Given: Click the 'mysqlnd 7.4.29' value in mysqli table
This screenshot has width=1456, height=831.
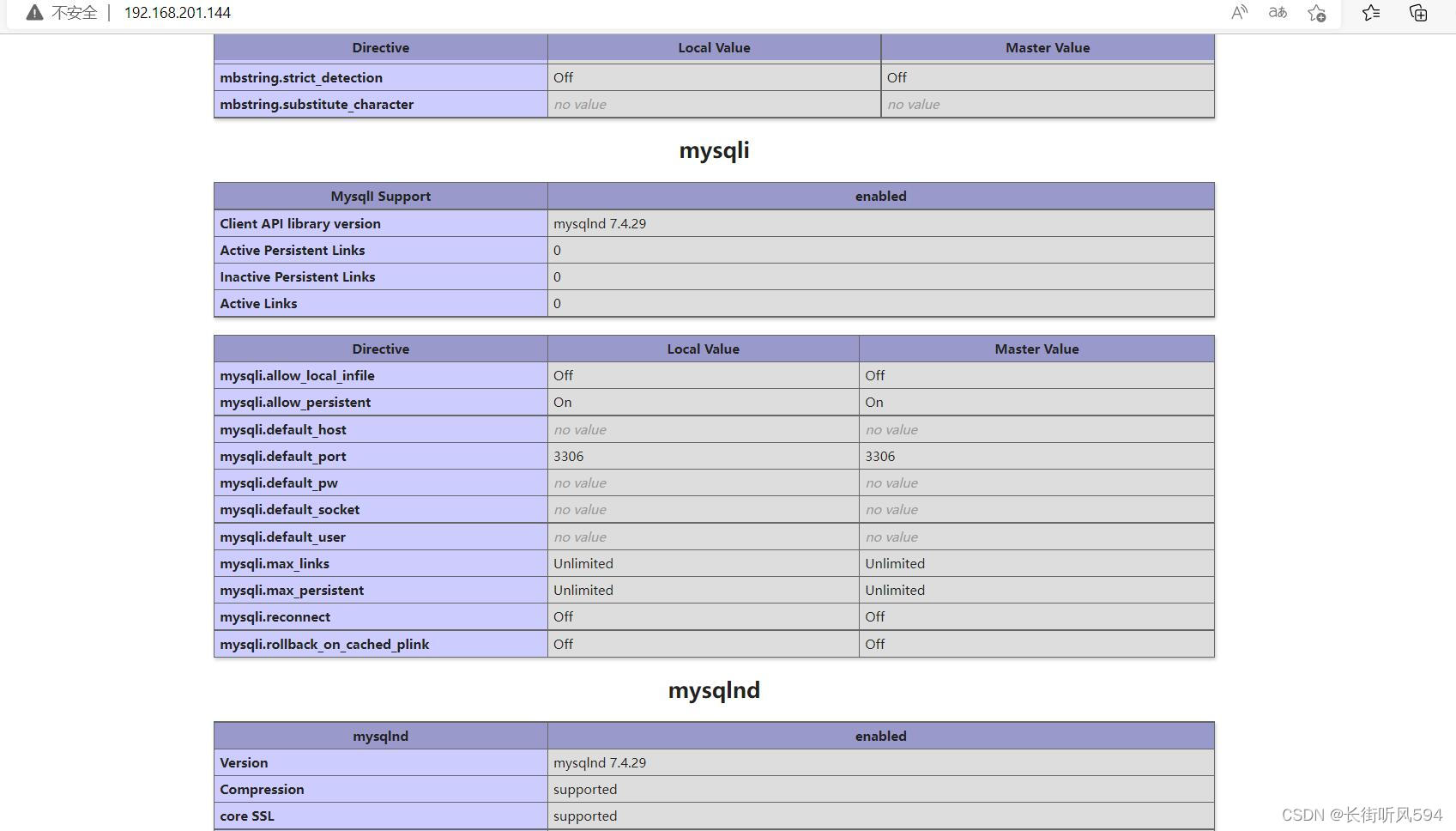Looking at the screenshot, I should pos(600,223).
